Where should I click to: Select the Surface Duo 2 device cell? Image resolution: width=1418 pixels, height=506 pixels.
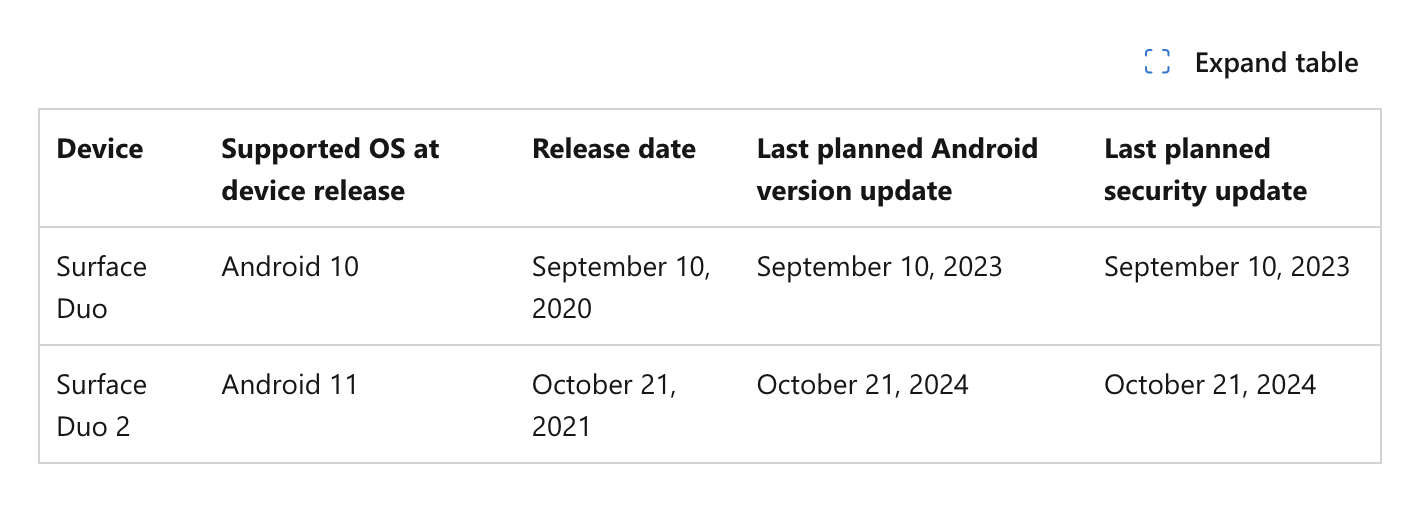coord(101,405)
